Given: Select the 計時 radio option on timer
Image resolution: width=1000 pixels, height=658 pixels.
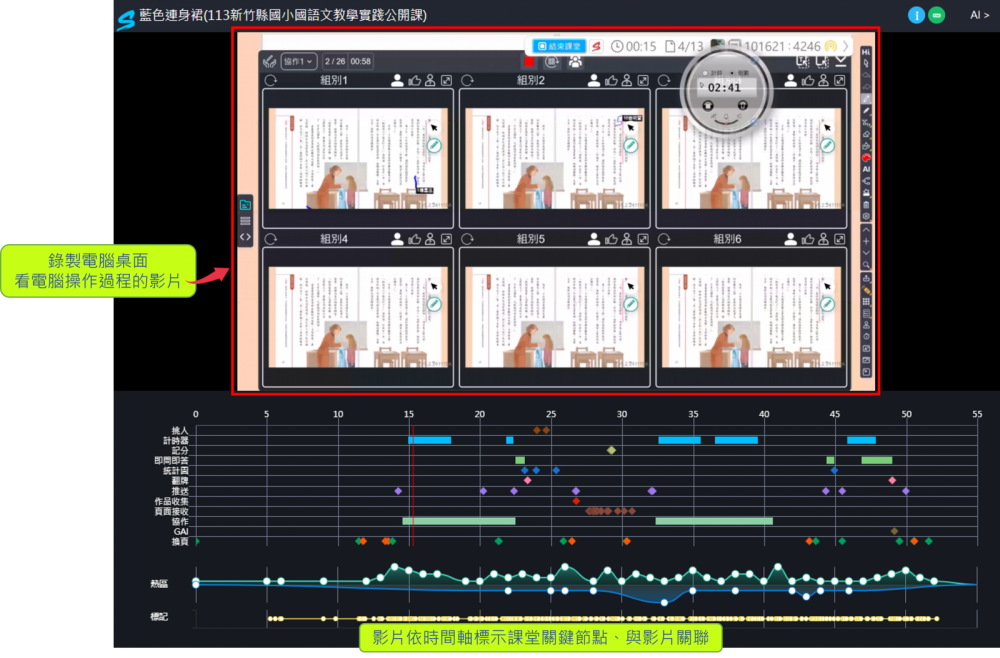Looking at the screenshot, I should (703, 73).
